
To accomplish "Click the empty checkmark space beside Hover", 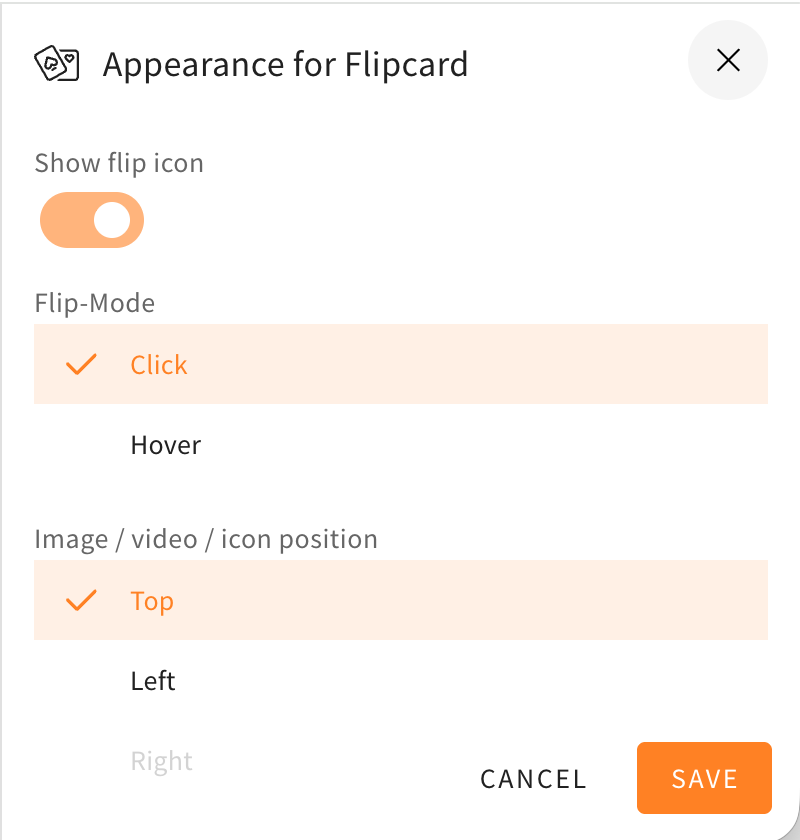I will [x=81, y=445].
